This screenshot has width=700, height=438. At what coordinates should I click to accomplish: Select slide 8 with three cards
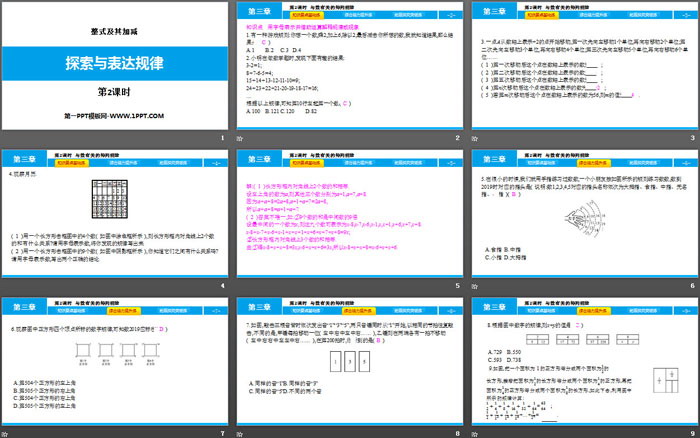click(x=350, y=361)
